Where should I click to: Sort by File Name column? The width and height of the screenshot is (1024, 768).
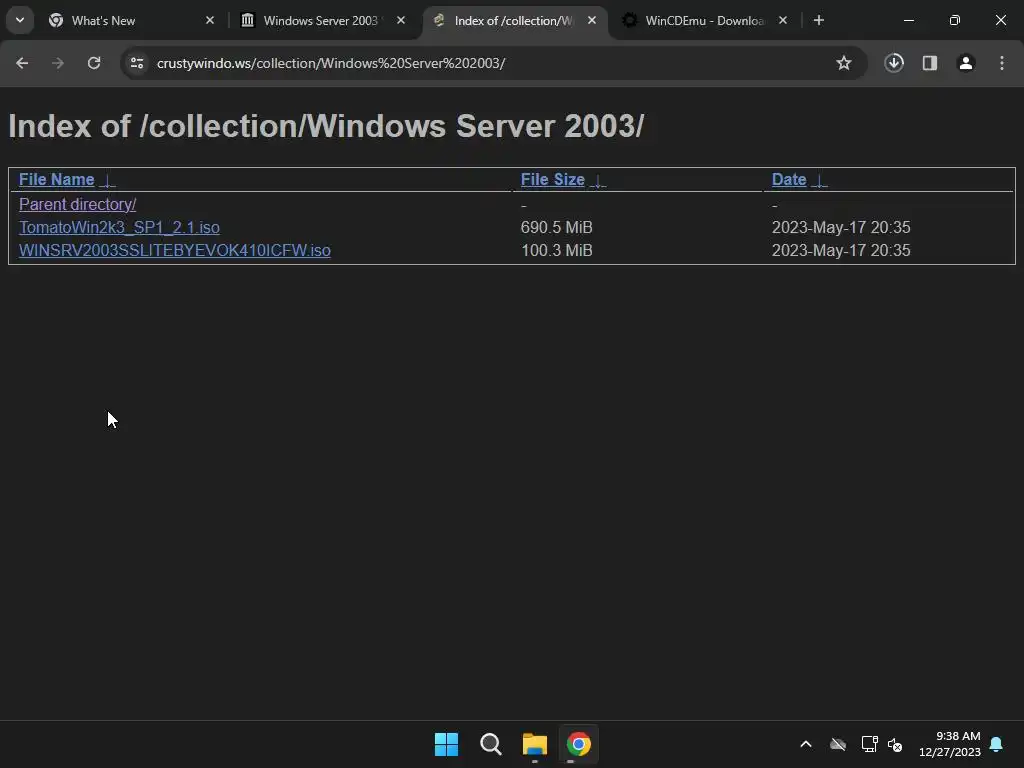pos(57,180)
